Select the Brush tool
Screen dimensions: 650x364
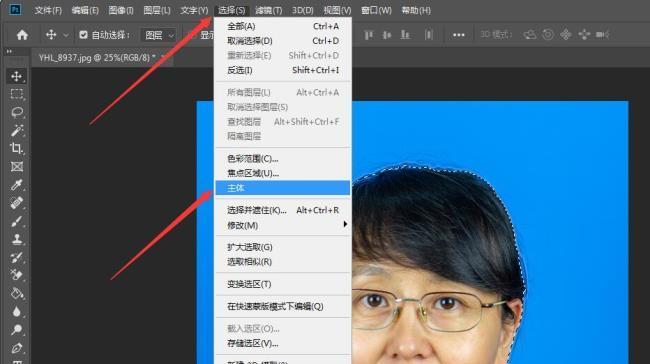pyautogui.click(x=17, y=221)
